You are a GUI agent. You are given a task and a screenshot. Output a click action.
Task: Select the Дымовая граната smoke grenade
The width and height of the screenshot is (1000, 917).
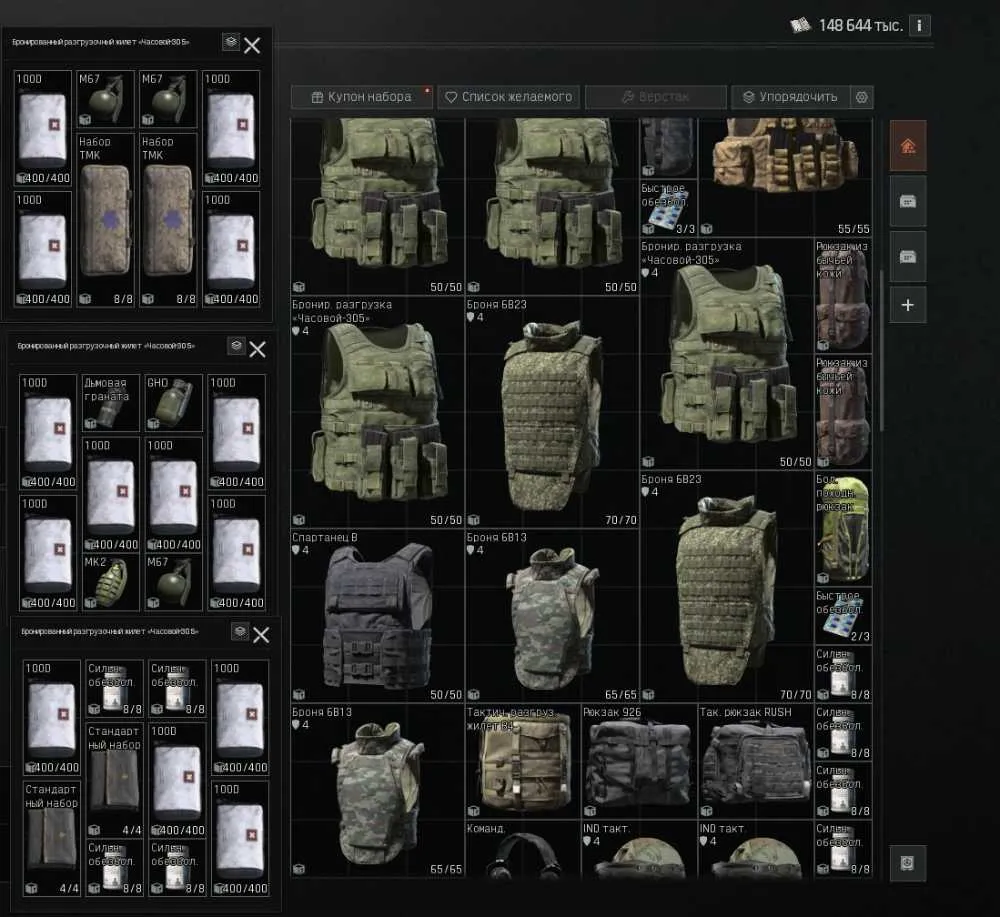coord(111,403)
